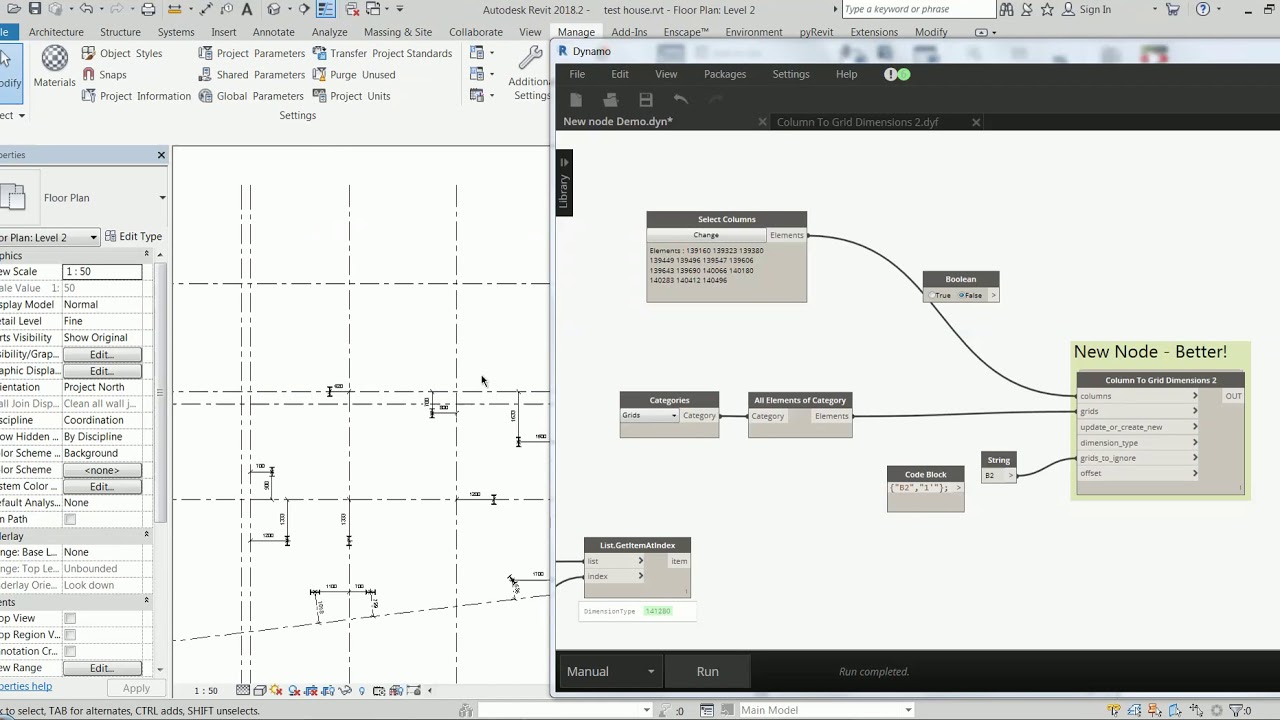Open Project Information in Revit ribbon
The width and height of the screenshot is (1280, 720).
[136, 96]
